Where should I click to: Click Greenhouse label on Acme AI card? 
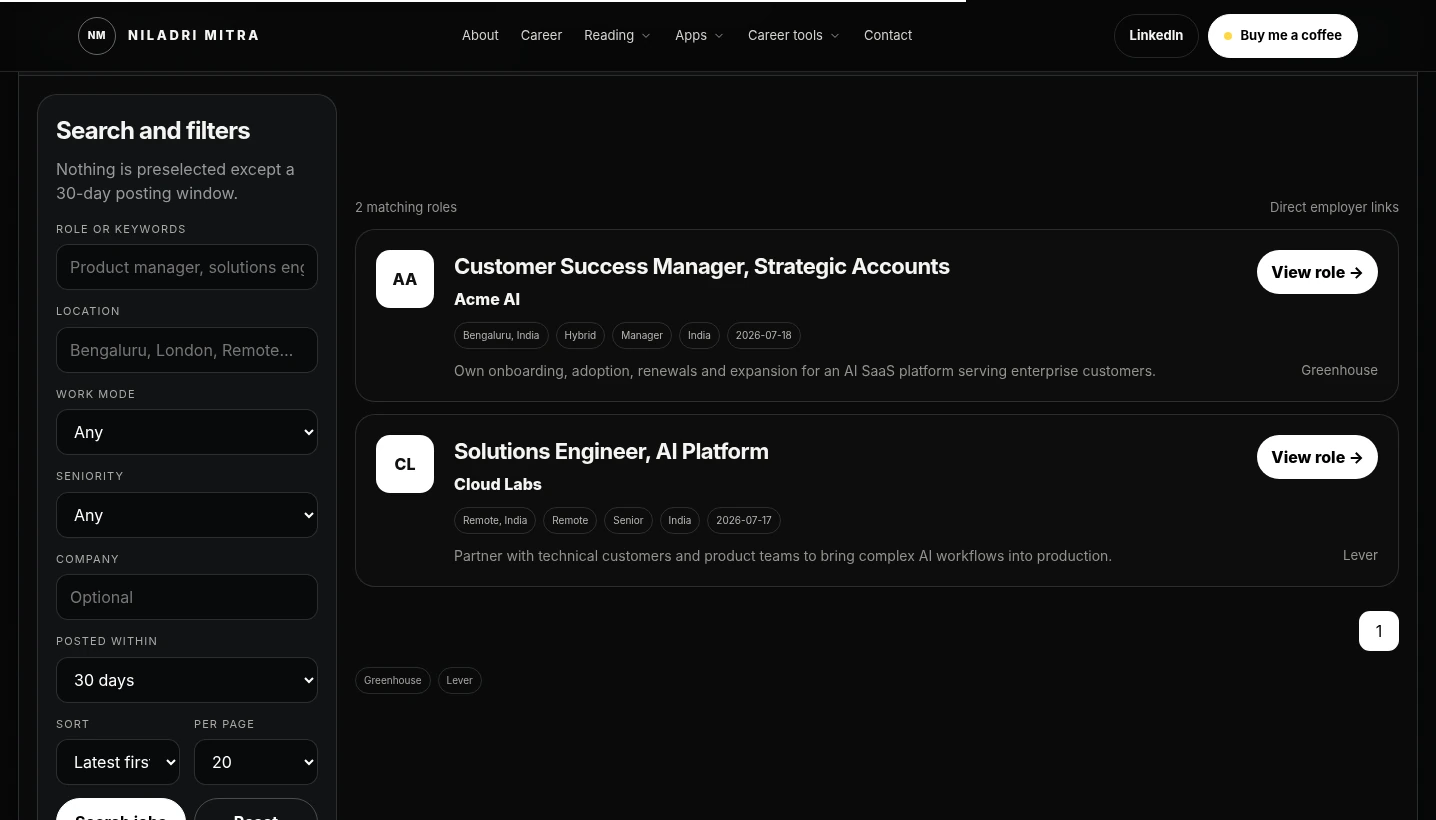(1339, 370)
